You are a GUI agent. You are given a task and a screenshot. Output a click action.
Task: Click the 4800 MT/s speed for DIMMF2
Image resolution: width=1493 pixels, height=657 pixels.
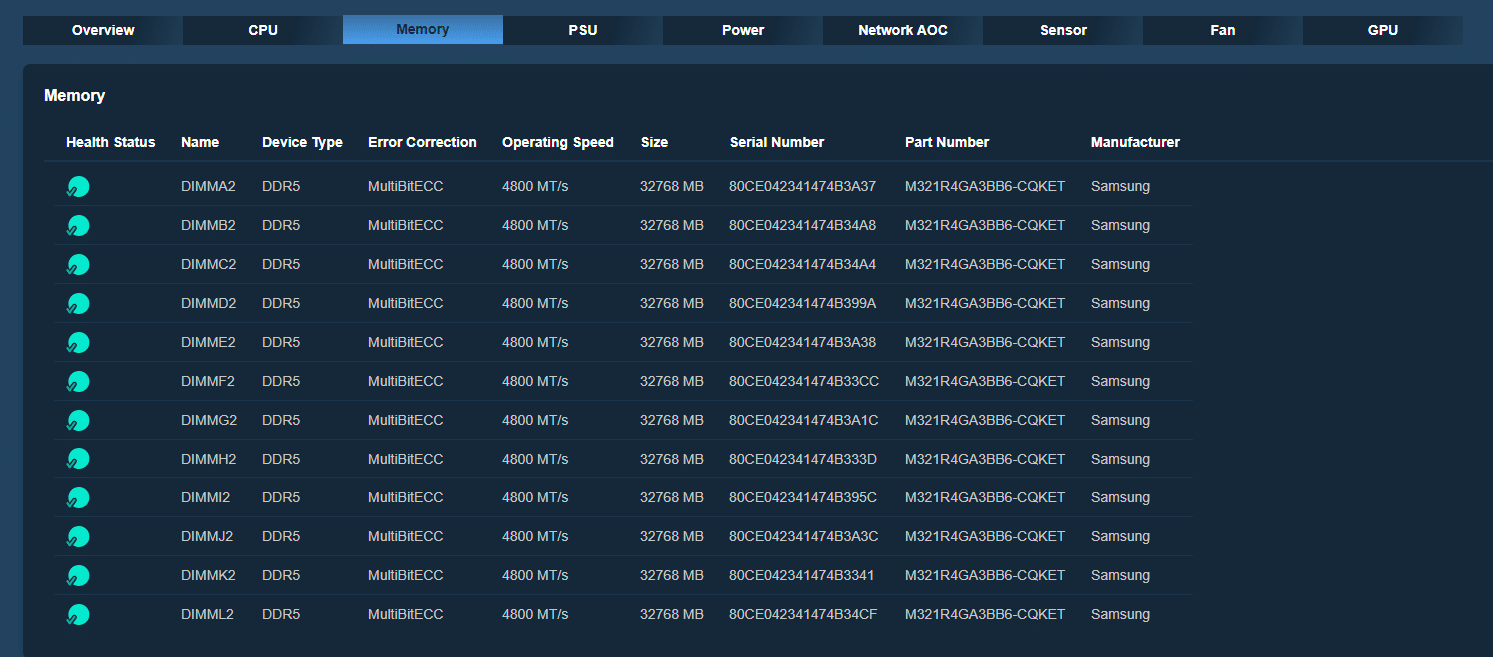coord(535,381)
